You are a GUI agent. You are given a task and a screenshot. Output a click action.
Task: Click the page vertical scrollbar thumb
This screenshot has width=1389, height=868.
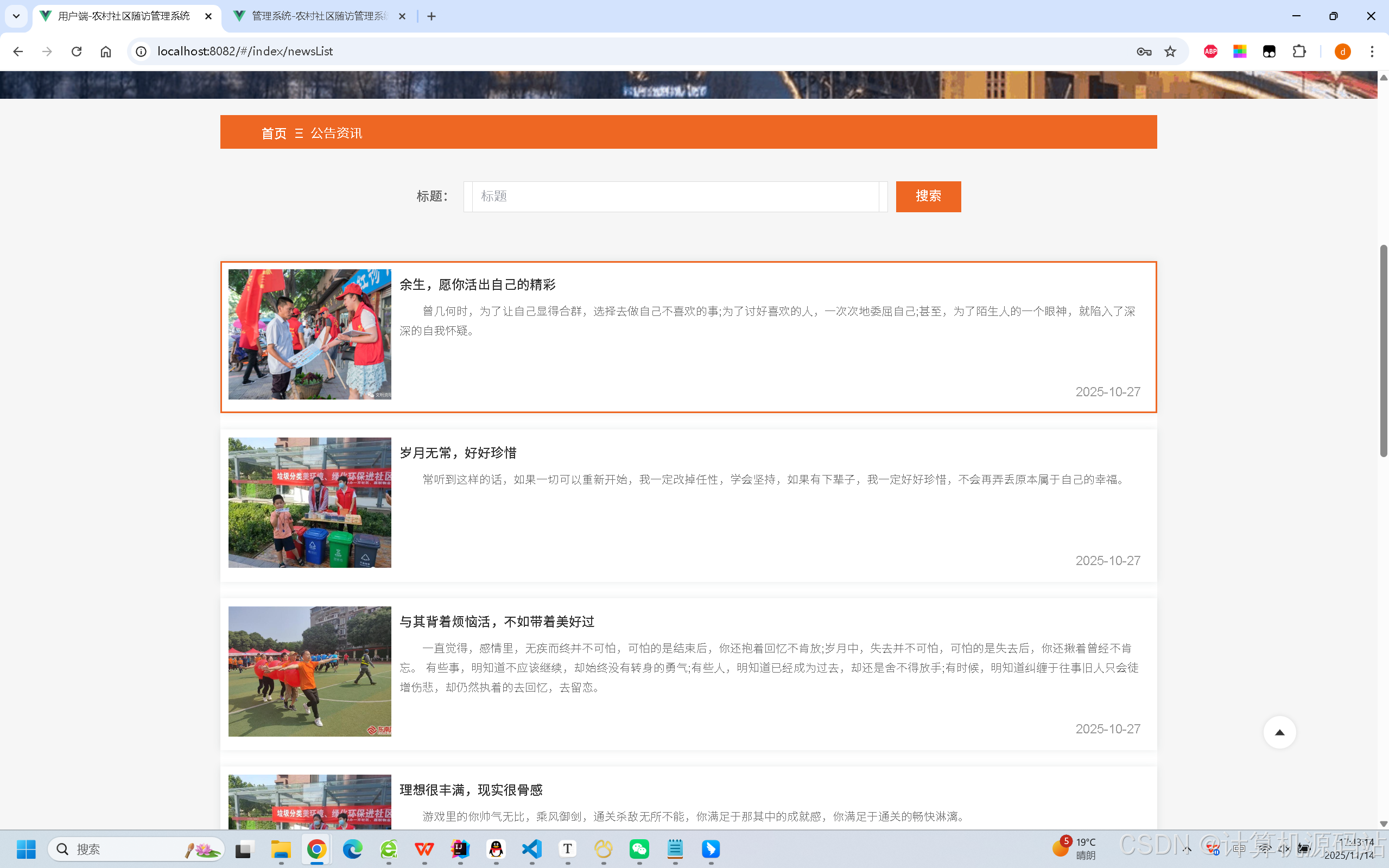click(x=1383, y=350)
